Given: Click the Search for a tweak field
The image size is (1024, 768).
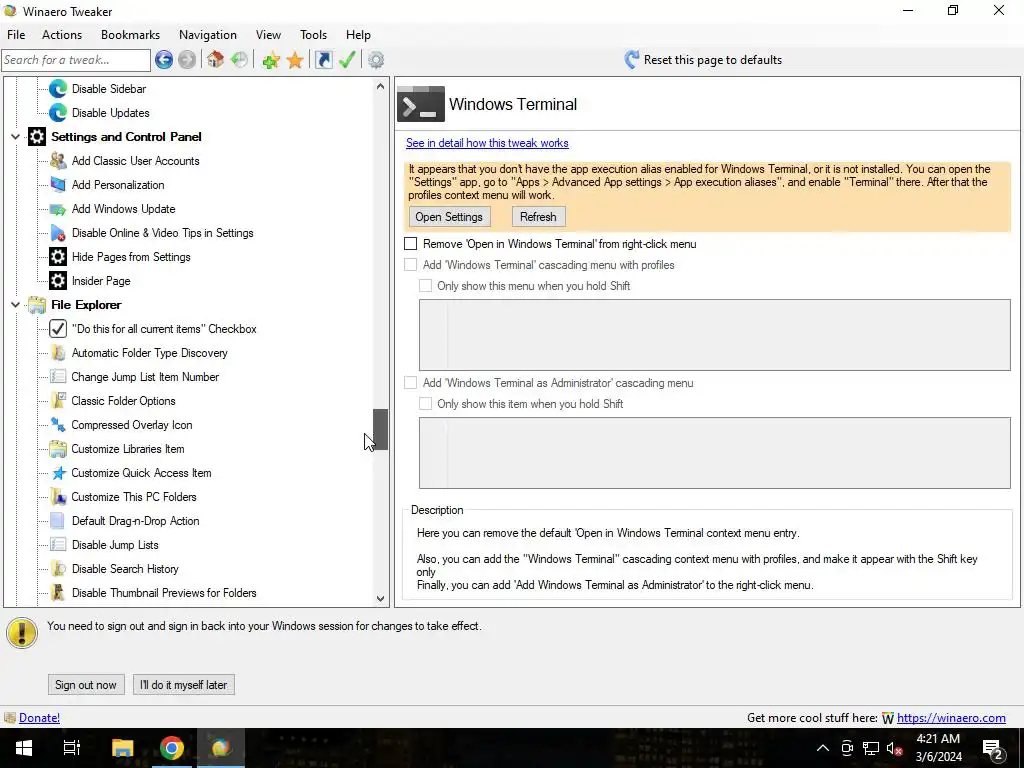Looking at the screenshot, I should click(76, 60).
